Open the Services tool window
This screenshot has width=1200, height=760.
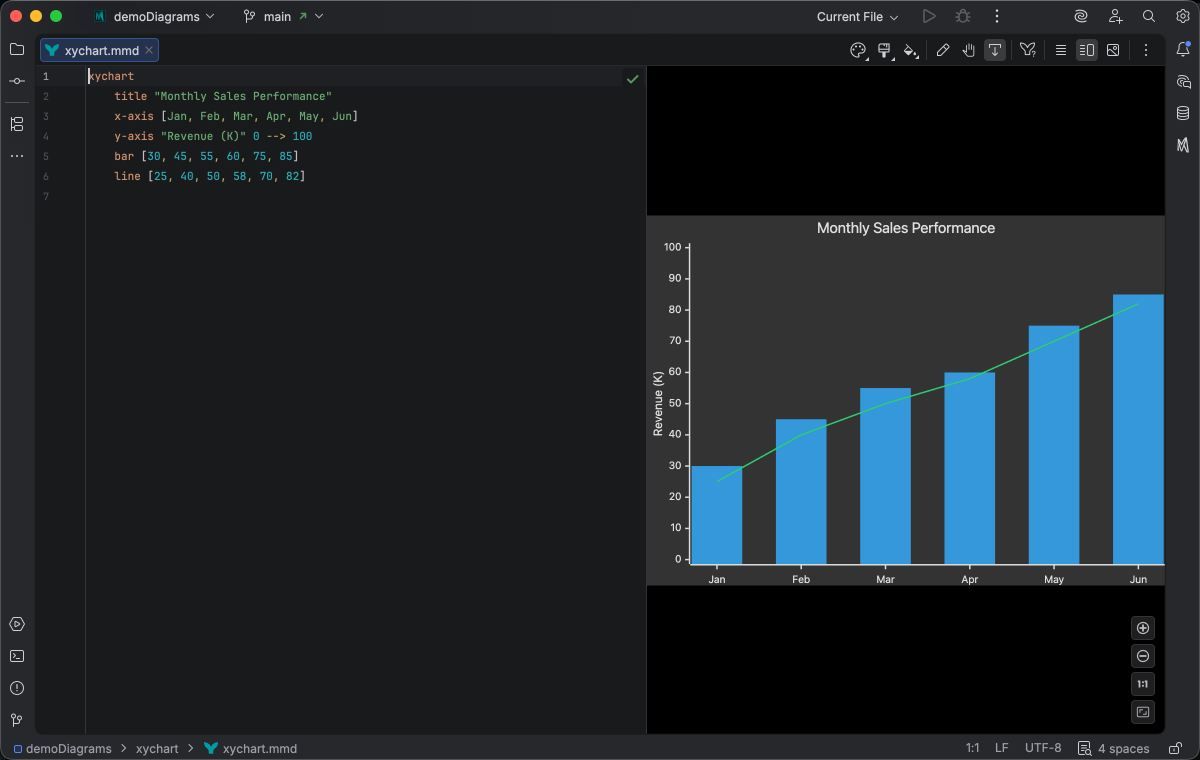(x=17, y=624)
